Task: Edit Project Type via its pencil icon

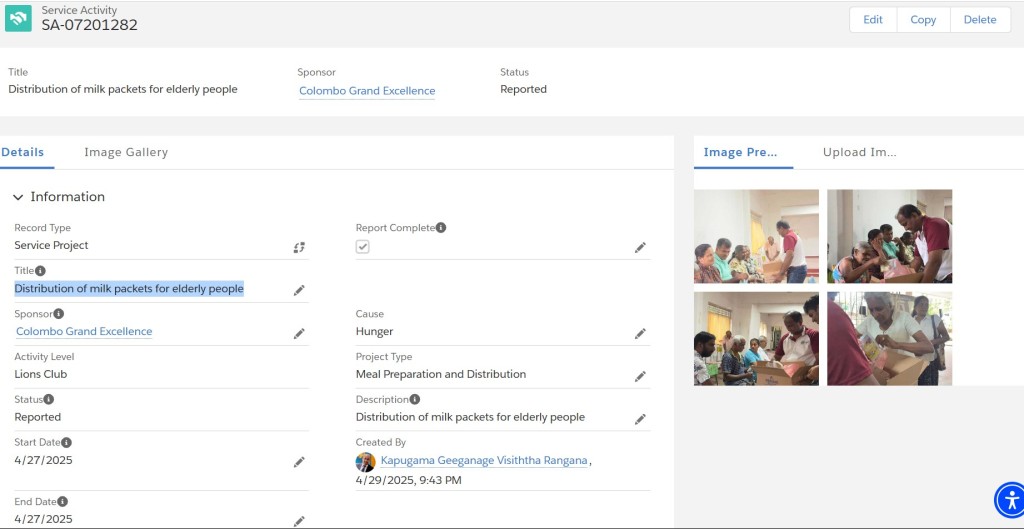Action: 640,376
